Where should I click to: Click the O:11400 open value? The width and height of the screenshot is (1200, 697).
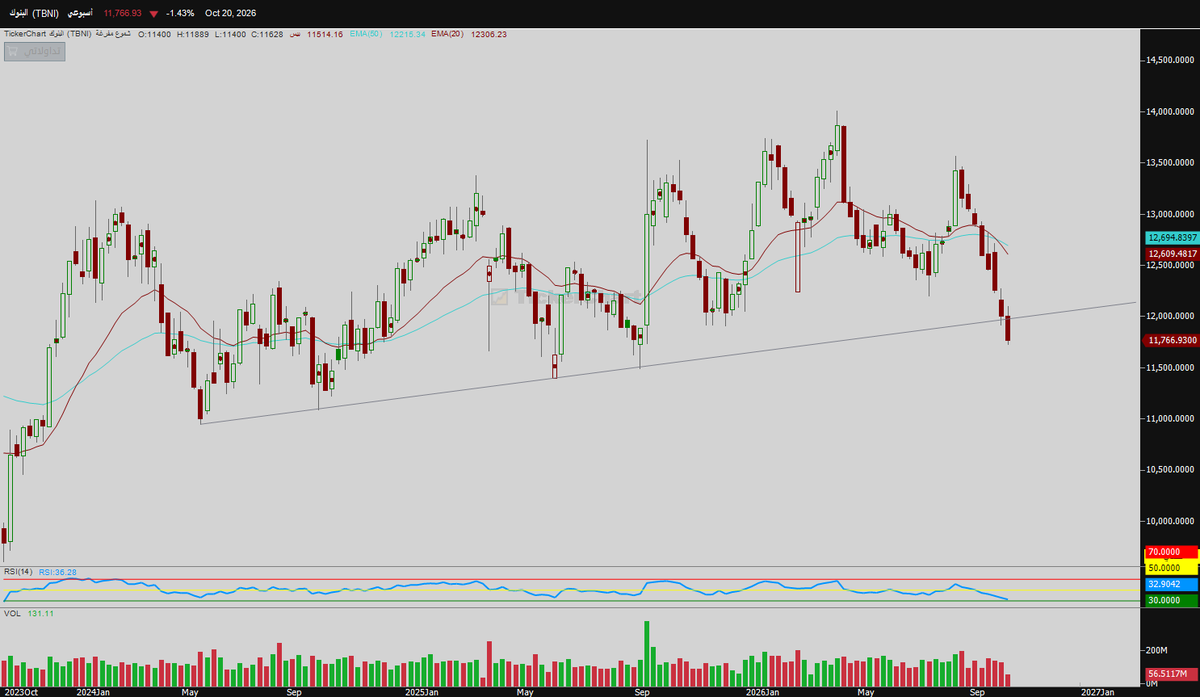155,34
